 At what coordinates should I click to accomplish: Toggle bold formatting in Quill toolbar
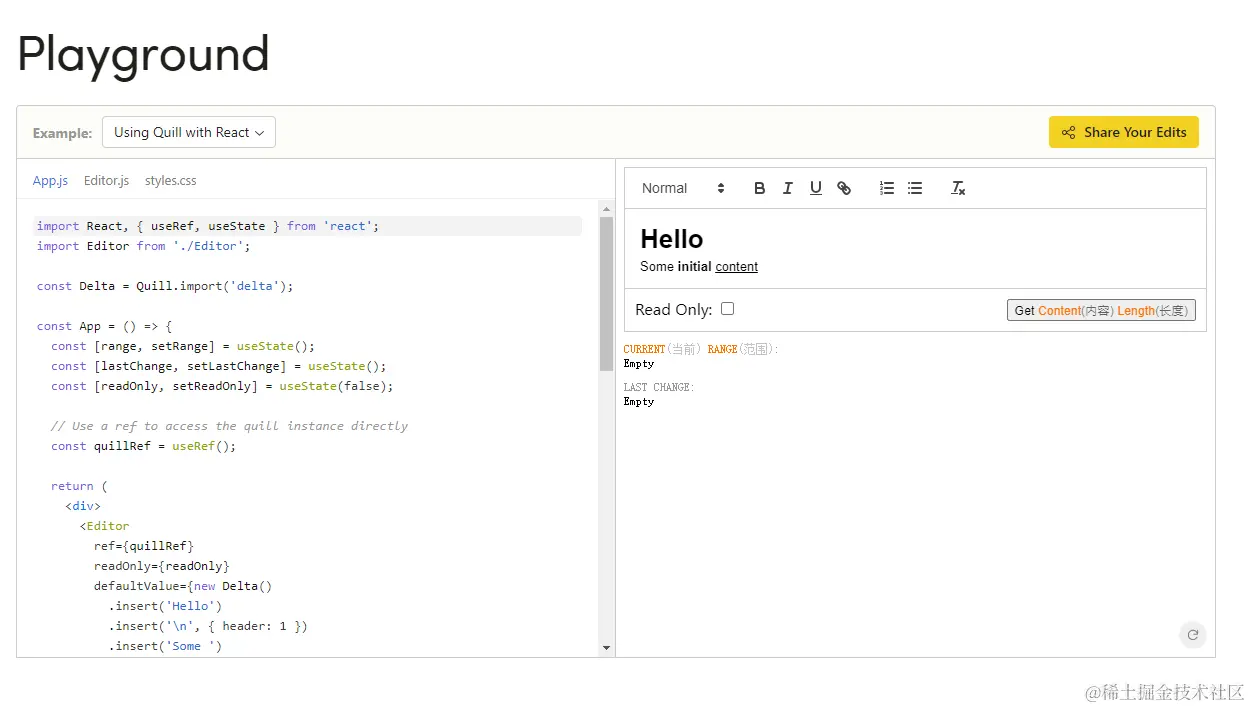[759, 188]
